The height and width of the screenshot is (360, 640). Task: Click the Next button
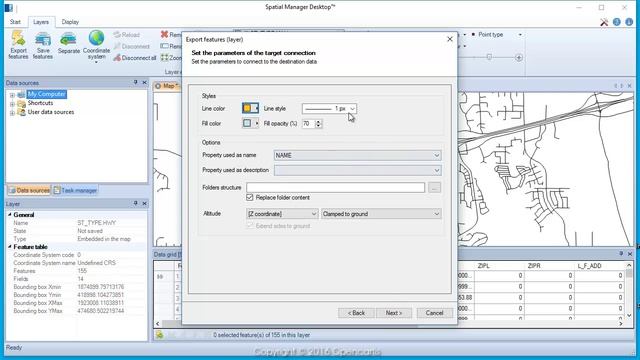394,313
